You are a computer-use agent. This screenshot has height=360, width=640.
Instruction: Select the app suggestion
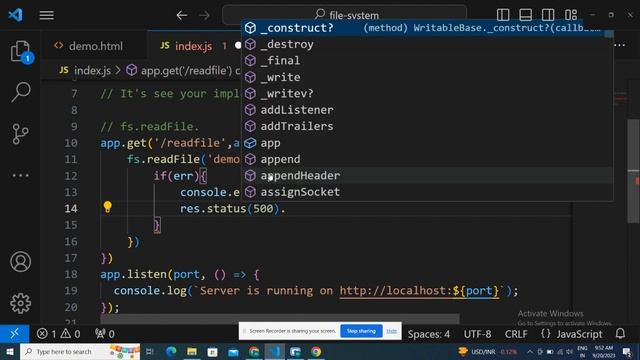click(427, 143)
